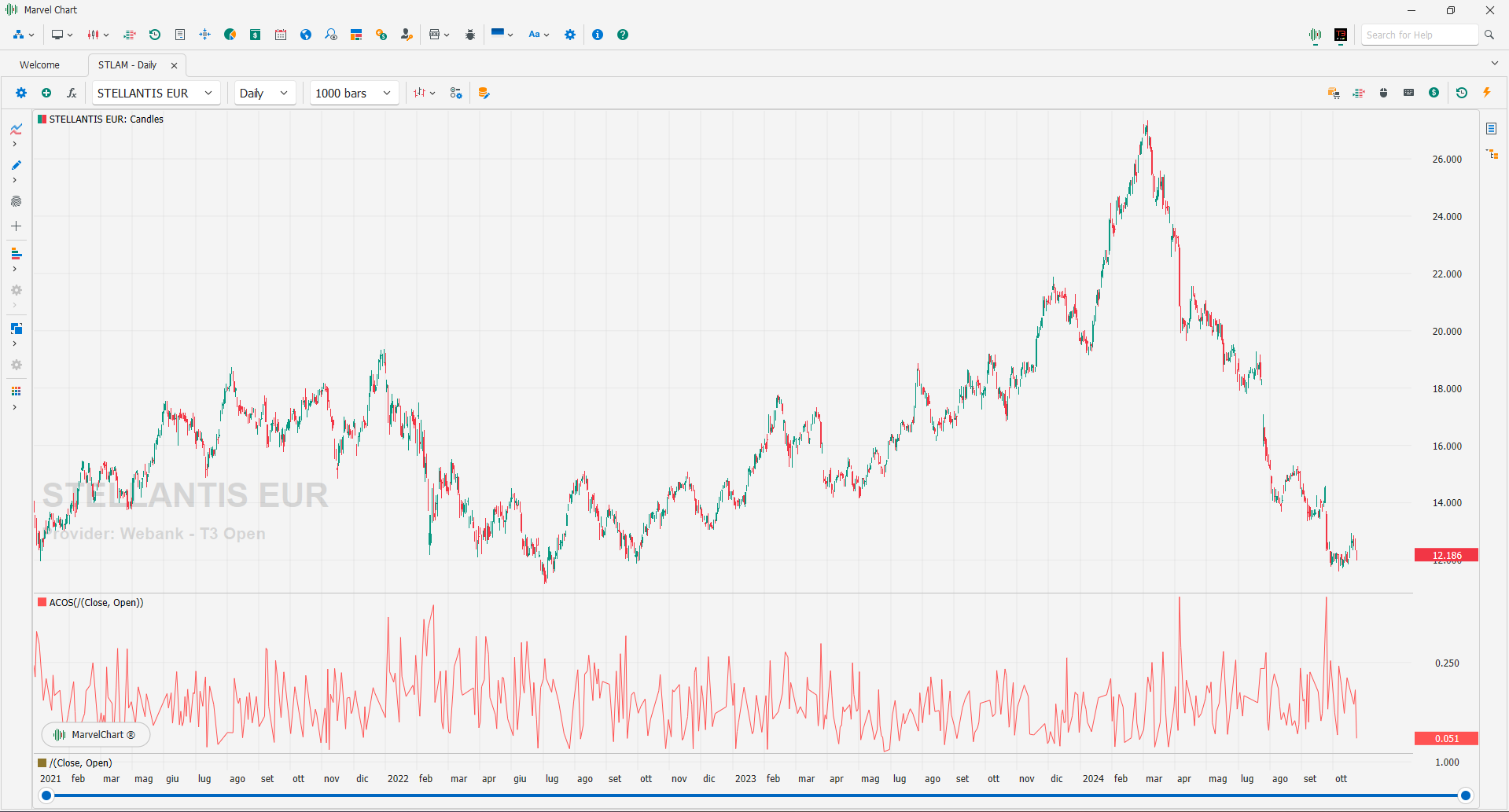Click the left handle of the range slider
The image size is (1509, 812).
pos(46,795)
